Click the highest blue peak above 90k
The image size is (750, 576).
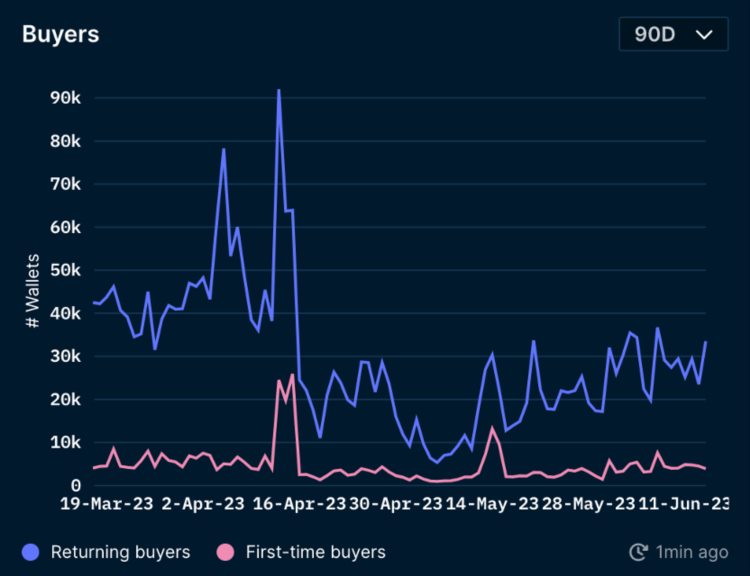coord(278,91)
